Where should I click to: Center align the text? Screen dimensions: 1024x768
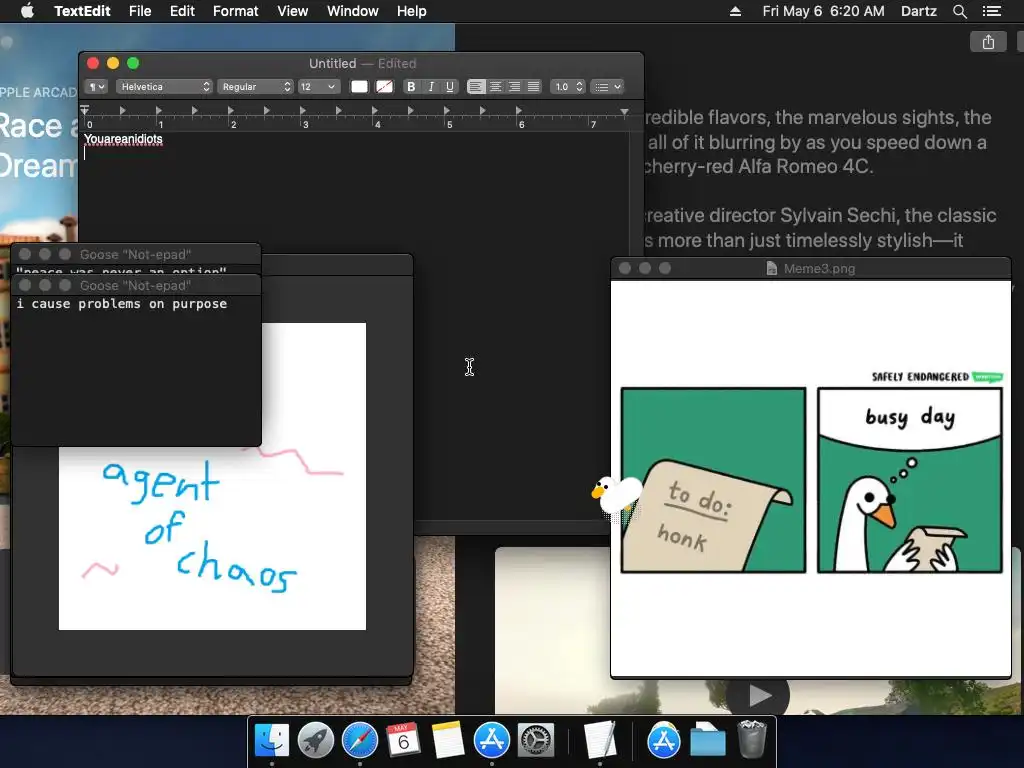(x=496, y=87)
